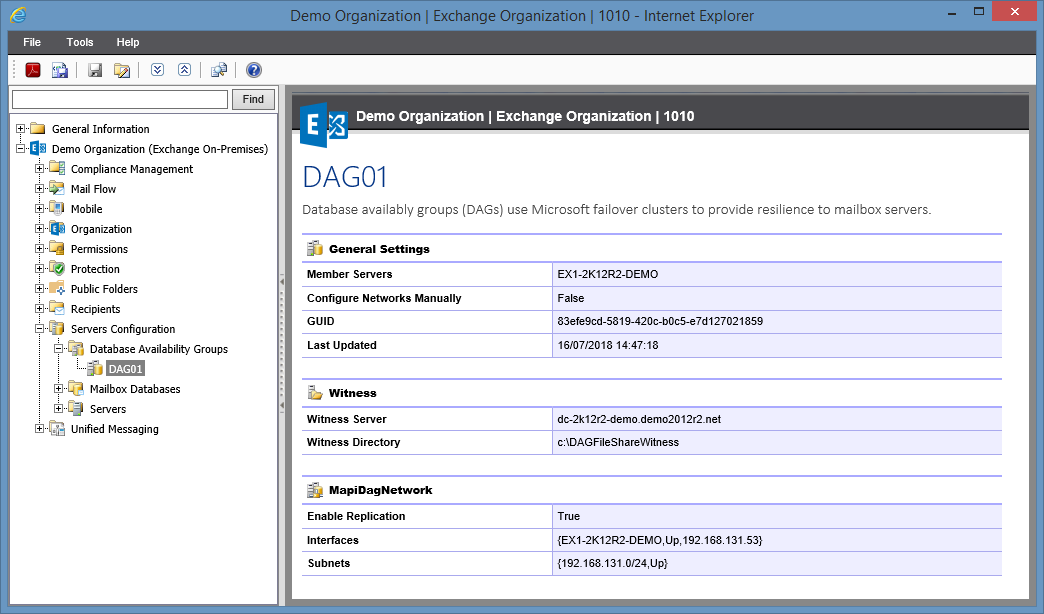Click the Internet Explorer window icon
1044x614 pixels.
point(19,15)
